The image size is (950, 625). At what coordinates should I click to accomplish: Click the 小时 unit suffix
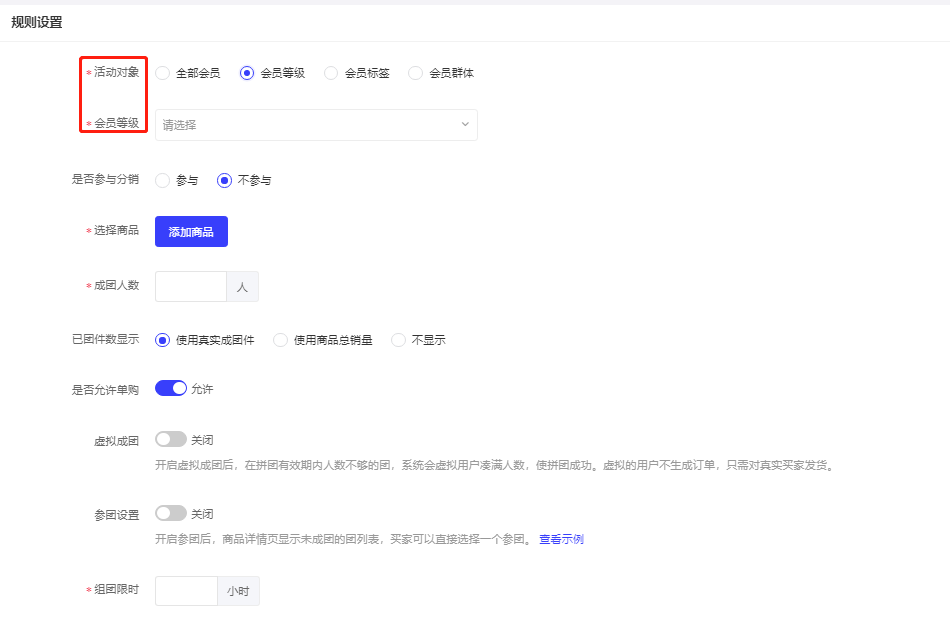click(x=238, y=591)
